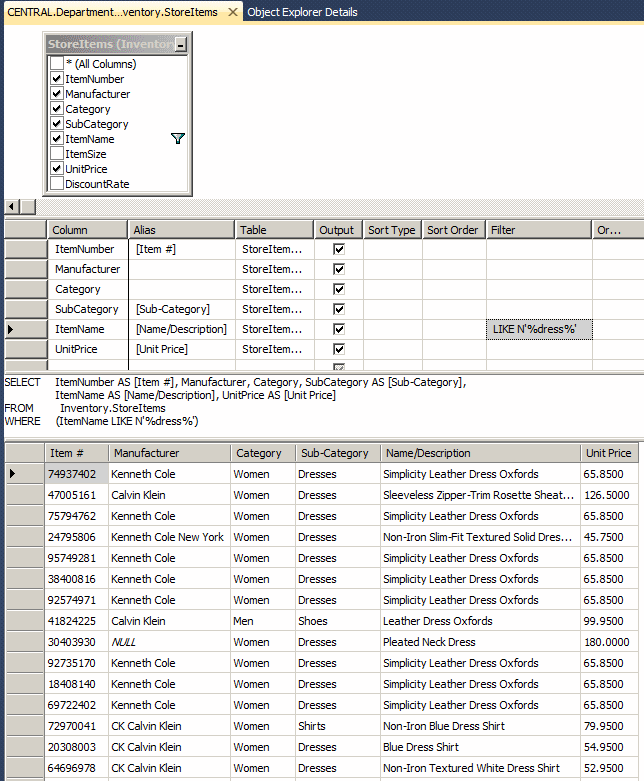Viewport: 644px width, 781px height.
Task: Toggle Output checkbox for Manufacturer criteria row
Action: 339,269
